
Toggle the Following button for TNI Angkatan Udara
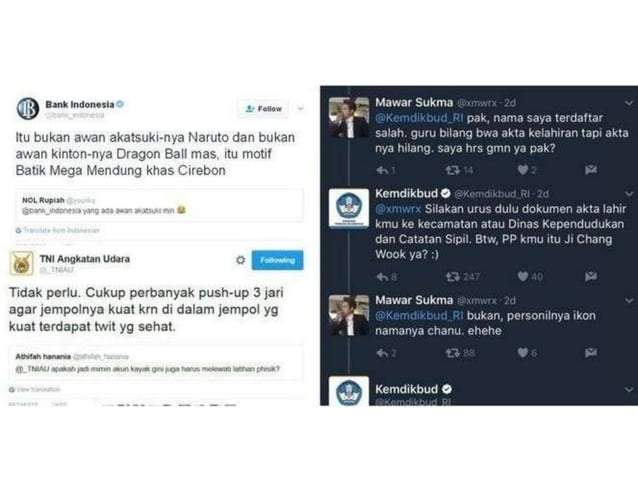tap(277, 260)
